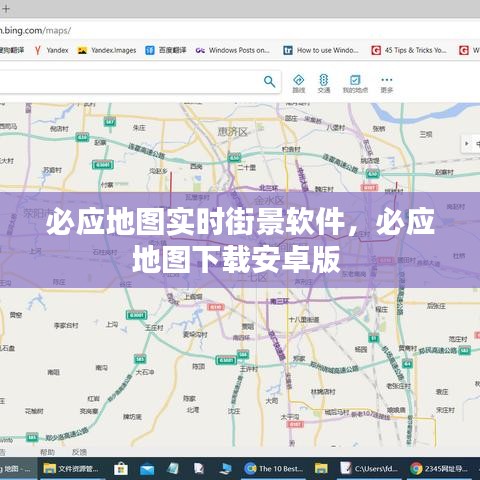Open the folder icon before C:\Users on taskbar
The image size is (480, 480).
point(321,469)
